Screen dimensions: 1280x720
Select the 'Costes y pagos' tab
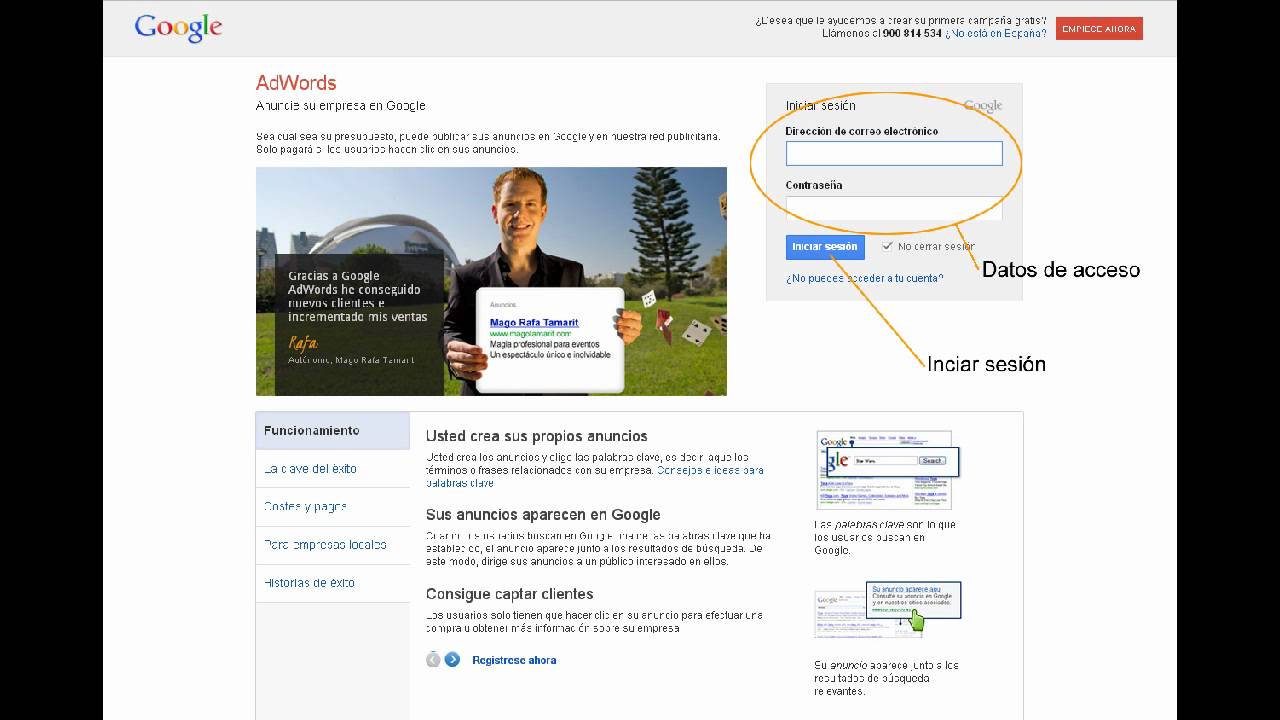tap(333, 507)
